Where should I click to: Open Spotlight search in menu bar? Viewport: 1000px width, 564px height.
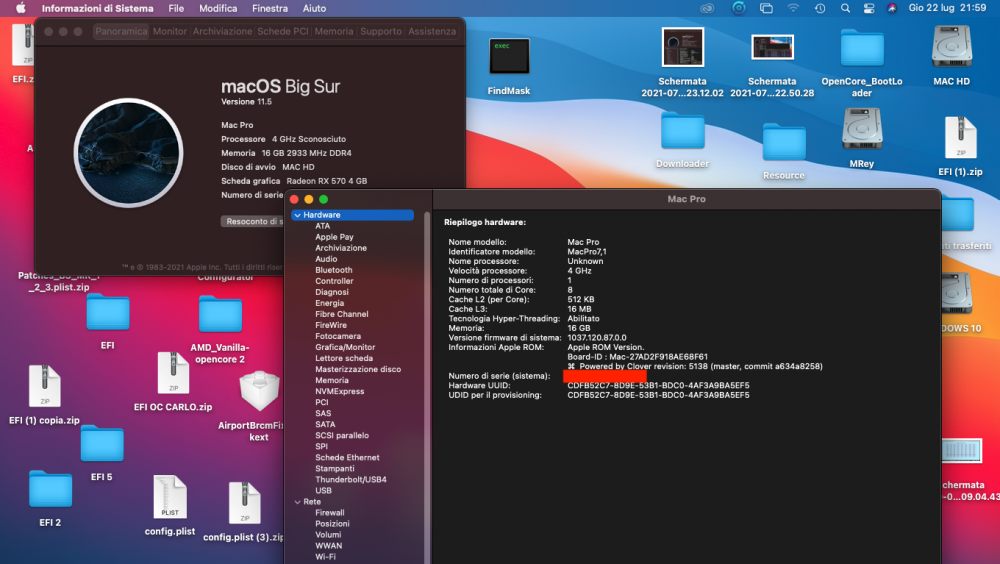pyautogui.click(x=845, y=8)
